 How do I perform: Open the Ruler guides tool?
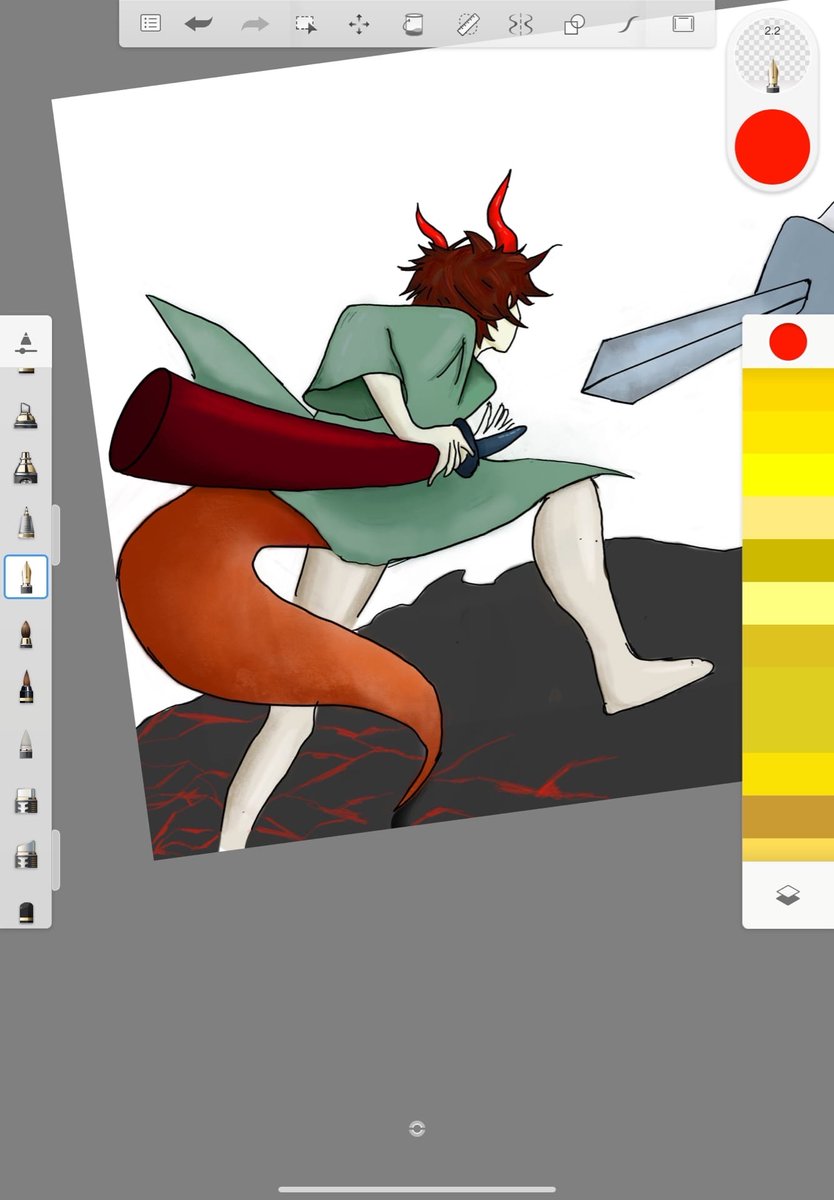[x=467, y=24]
